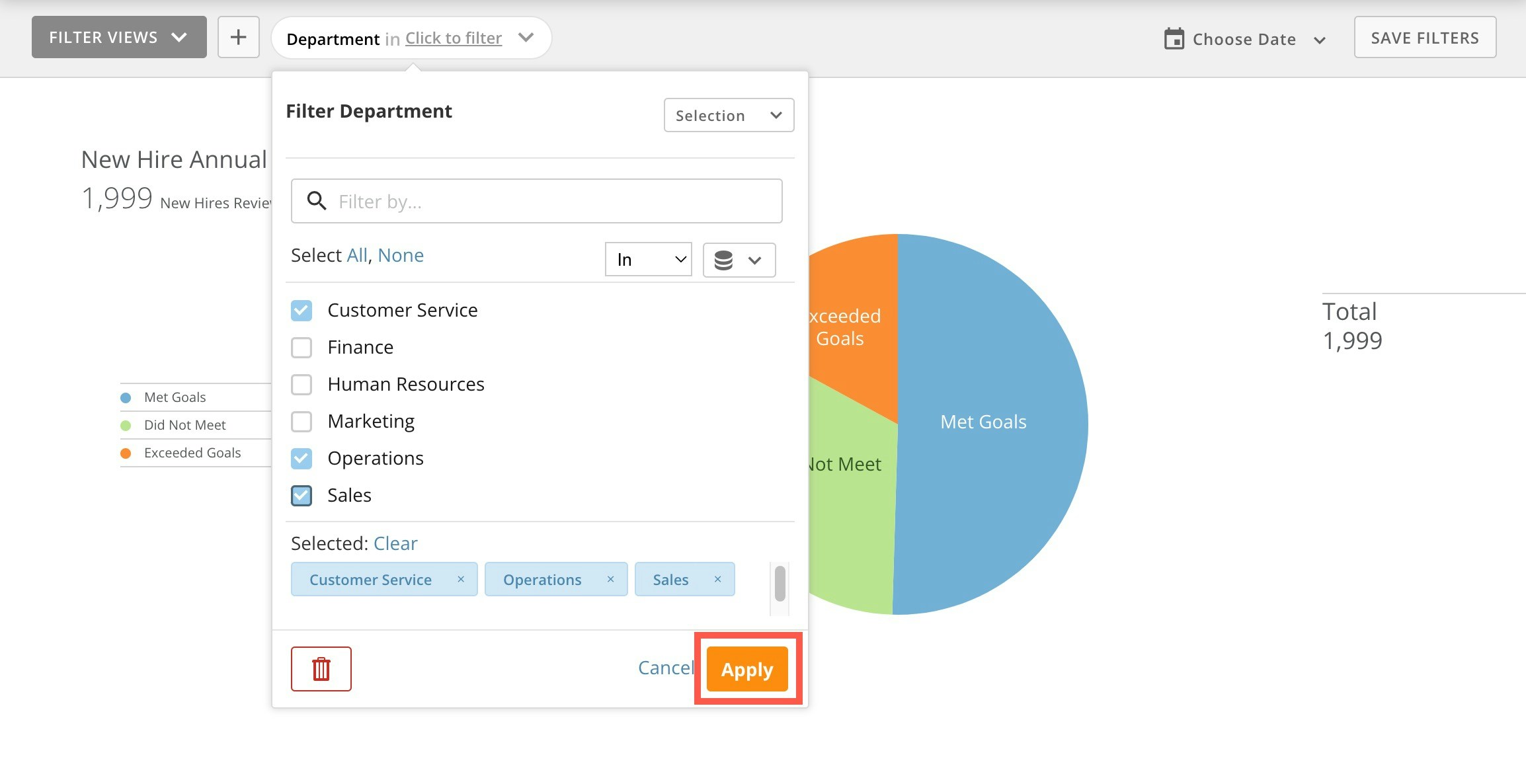Click the red trash delete filter icon
The image size is (1526, 784).
[321, 669]
